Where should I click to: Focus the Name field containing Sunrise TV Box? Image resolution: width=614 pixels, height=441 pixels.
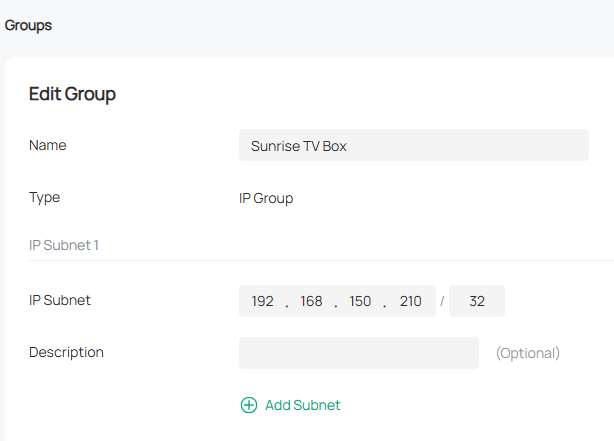tap(413, 145)
